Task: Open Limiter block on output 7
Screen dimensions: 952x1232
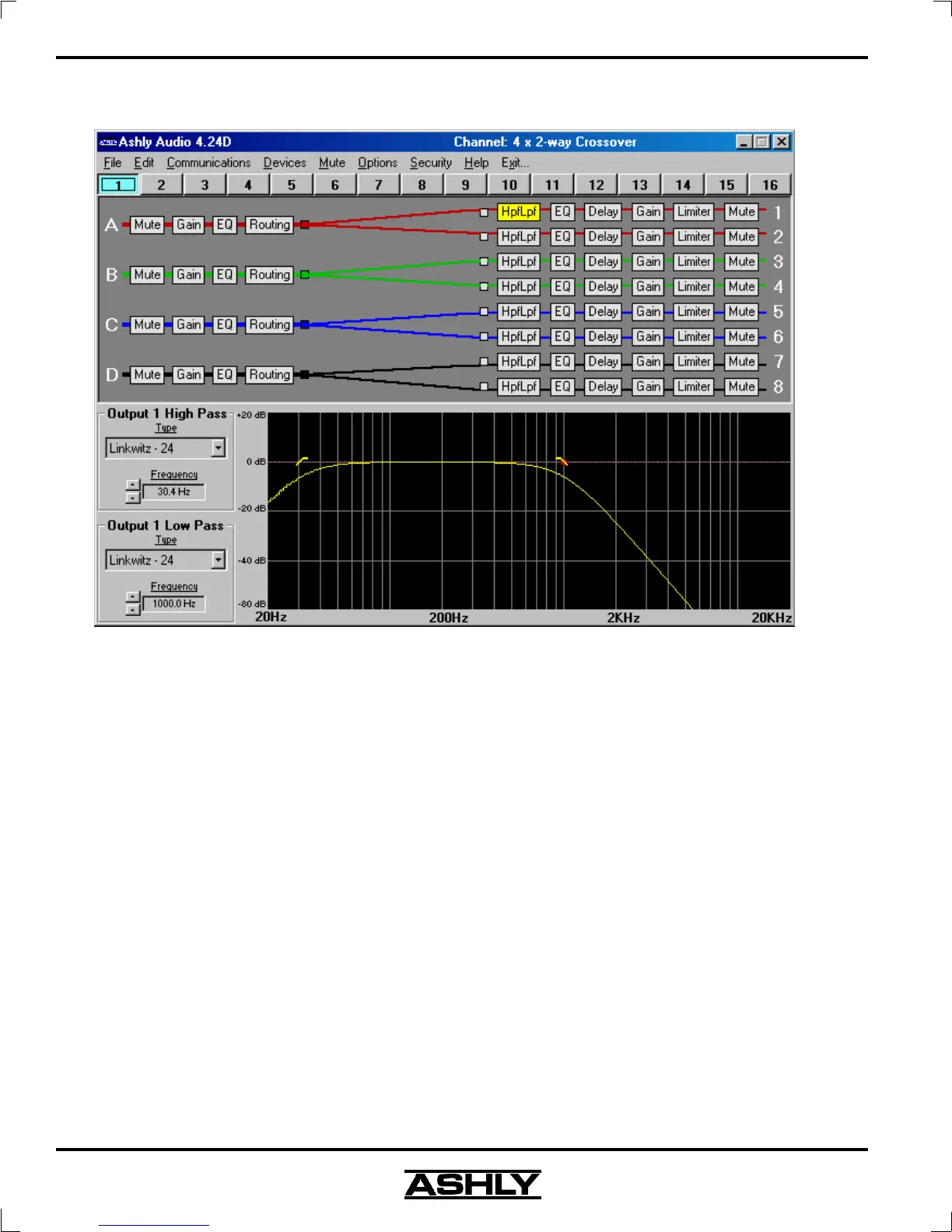Action: point(693,361)
